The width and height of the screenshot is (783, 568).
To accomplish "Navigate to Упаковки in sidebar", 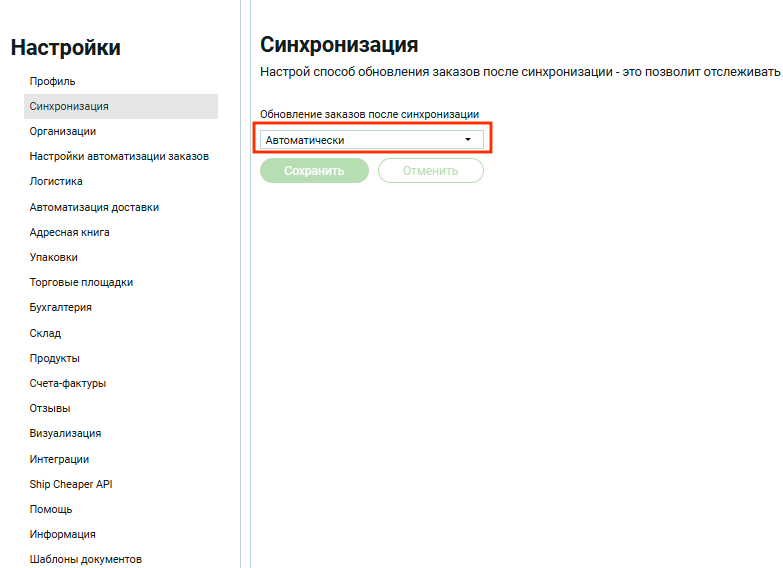I will pos(54,257).
